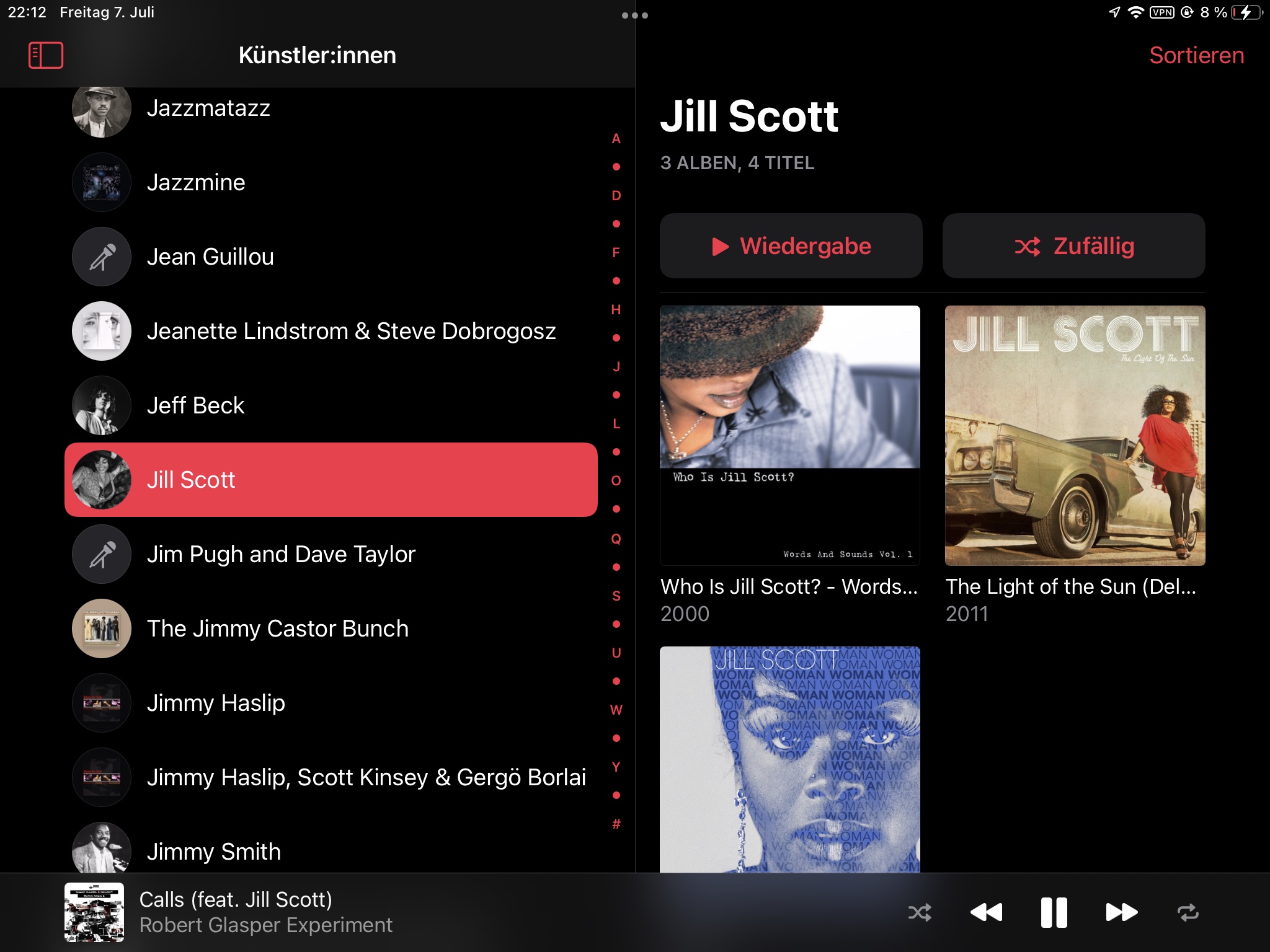
Task: Jump to # section in index
Action: point(616,824)
